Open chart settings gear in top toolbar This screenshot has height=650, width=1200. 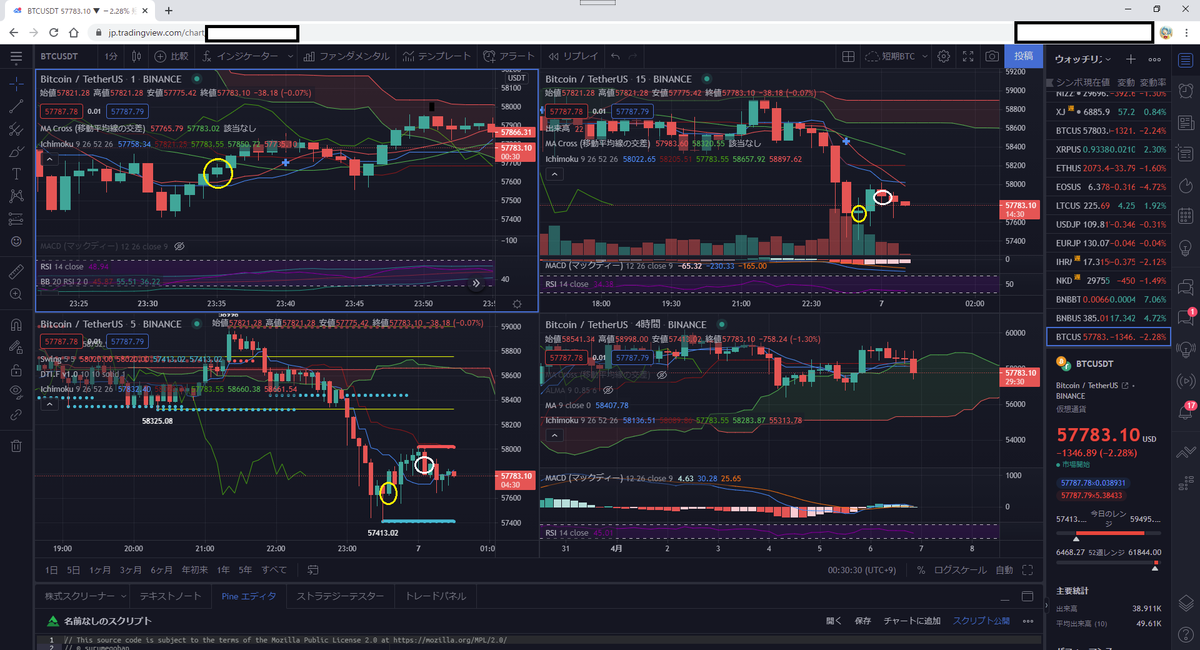coord(943,57)
